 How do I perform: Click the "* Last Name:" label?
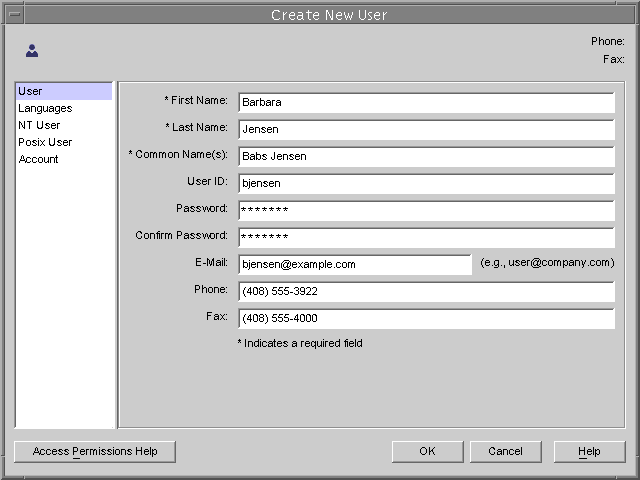(x=196, y=127)
